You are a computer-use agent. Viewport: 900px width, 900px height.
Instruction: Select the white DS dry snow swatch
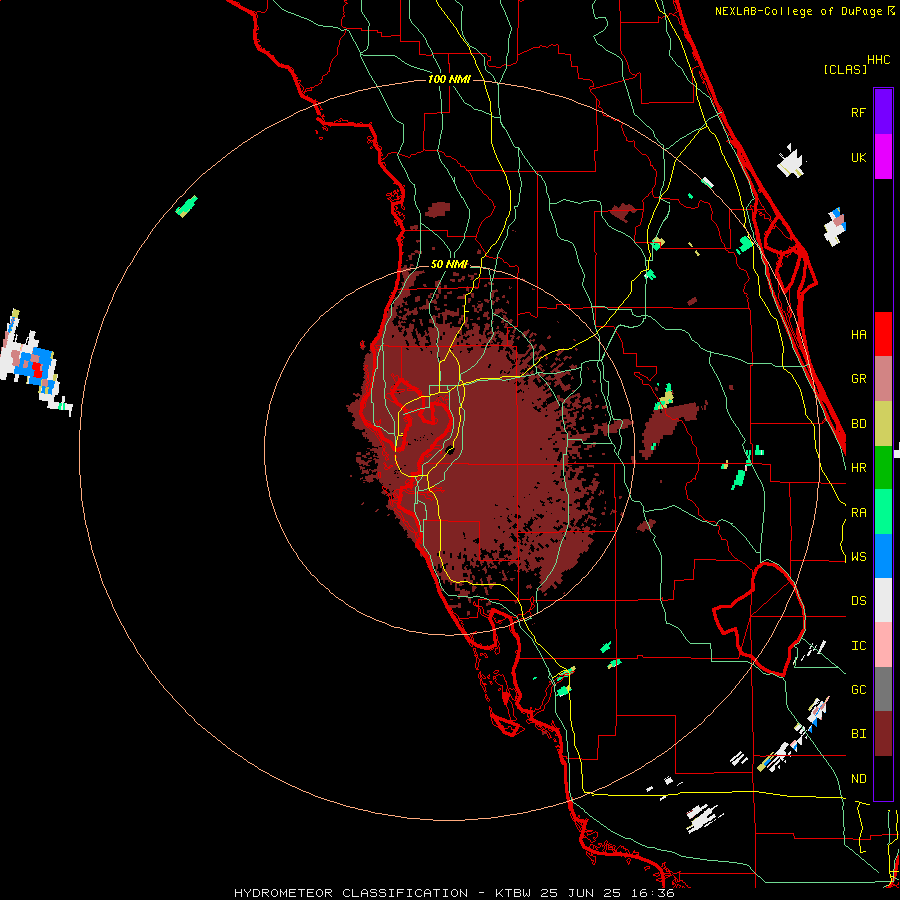click(883, 600)
